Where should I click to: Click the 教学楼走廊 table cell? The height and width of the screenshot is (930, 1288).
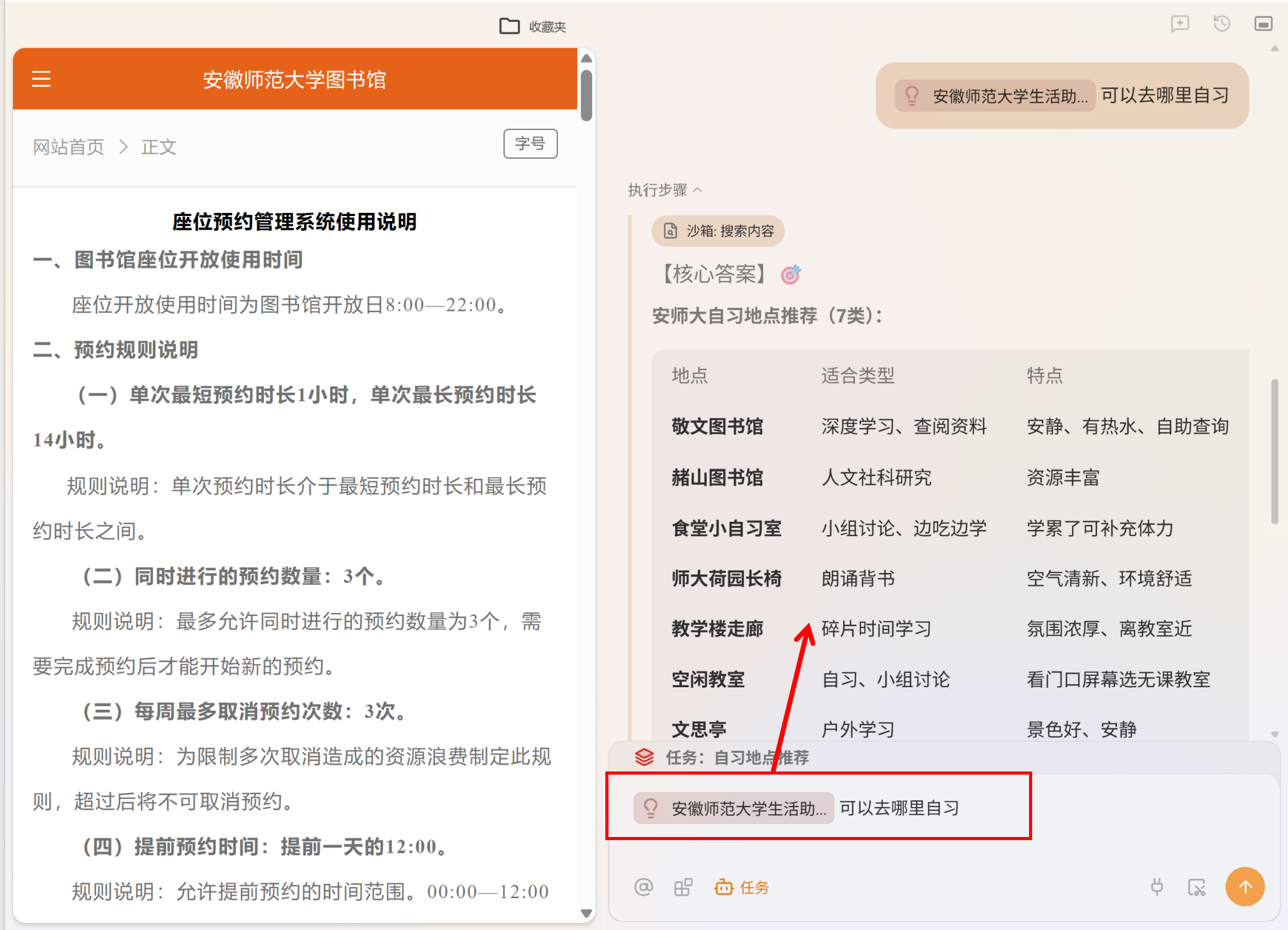(718, 629)
